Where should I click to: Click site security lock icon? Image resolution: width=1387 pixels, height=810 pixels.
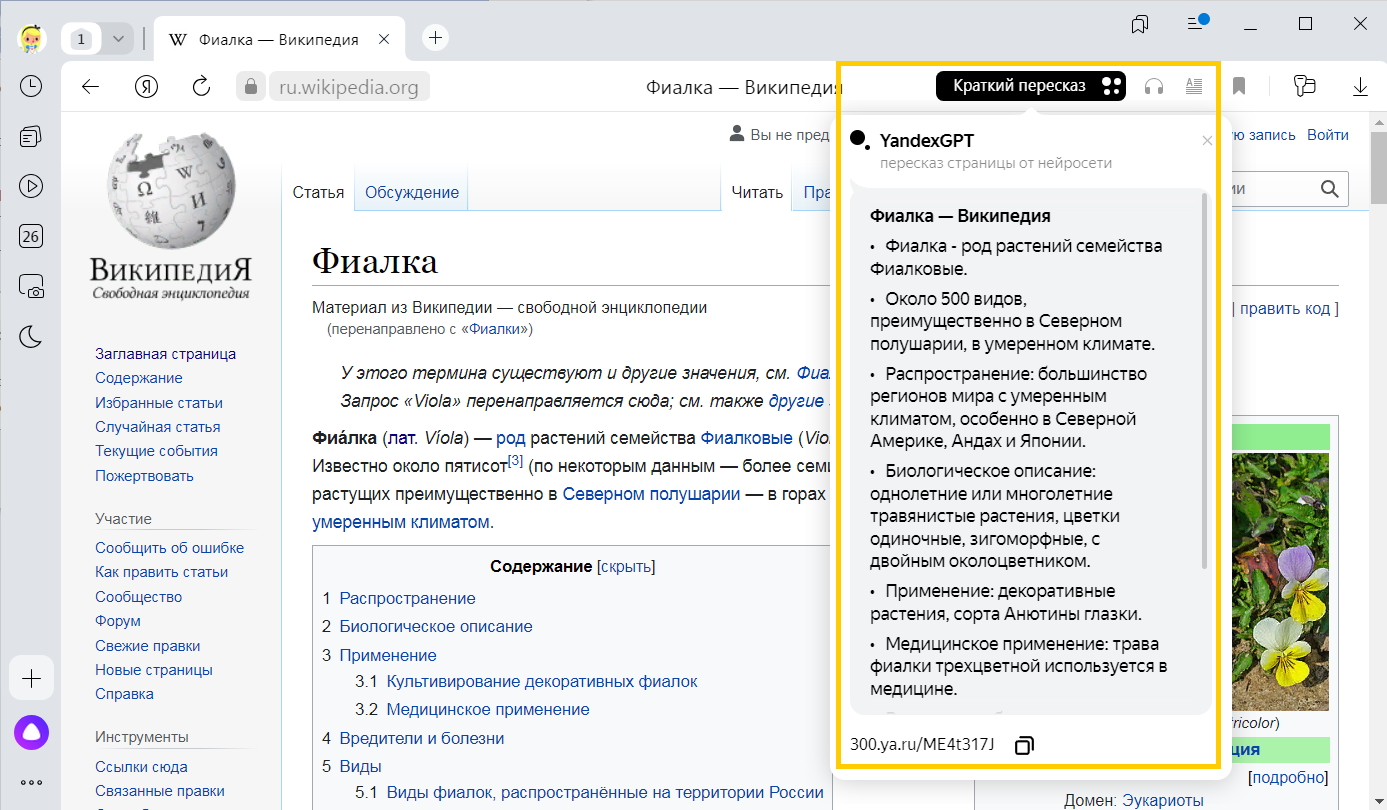click(251, 87)
